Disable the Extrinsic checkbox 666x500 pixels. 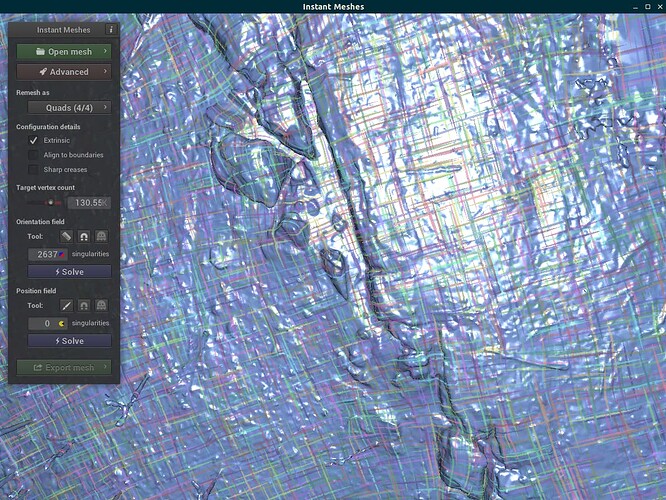tap(33, 140)
